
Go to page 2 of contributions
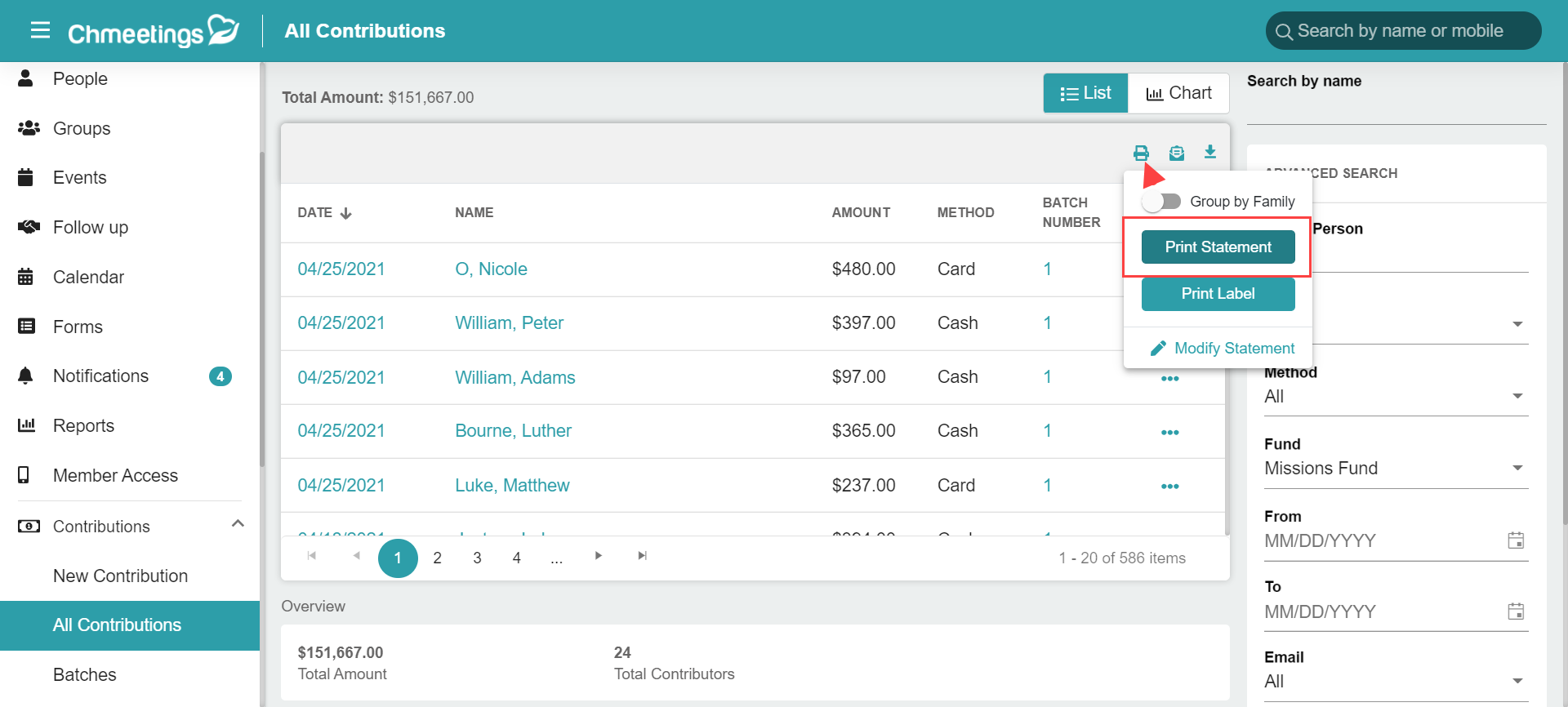[x=437, y=558]
